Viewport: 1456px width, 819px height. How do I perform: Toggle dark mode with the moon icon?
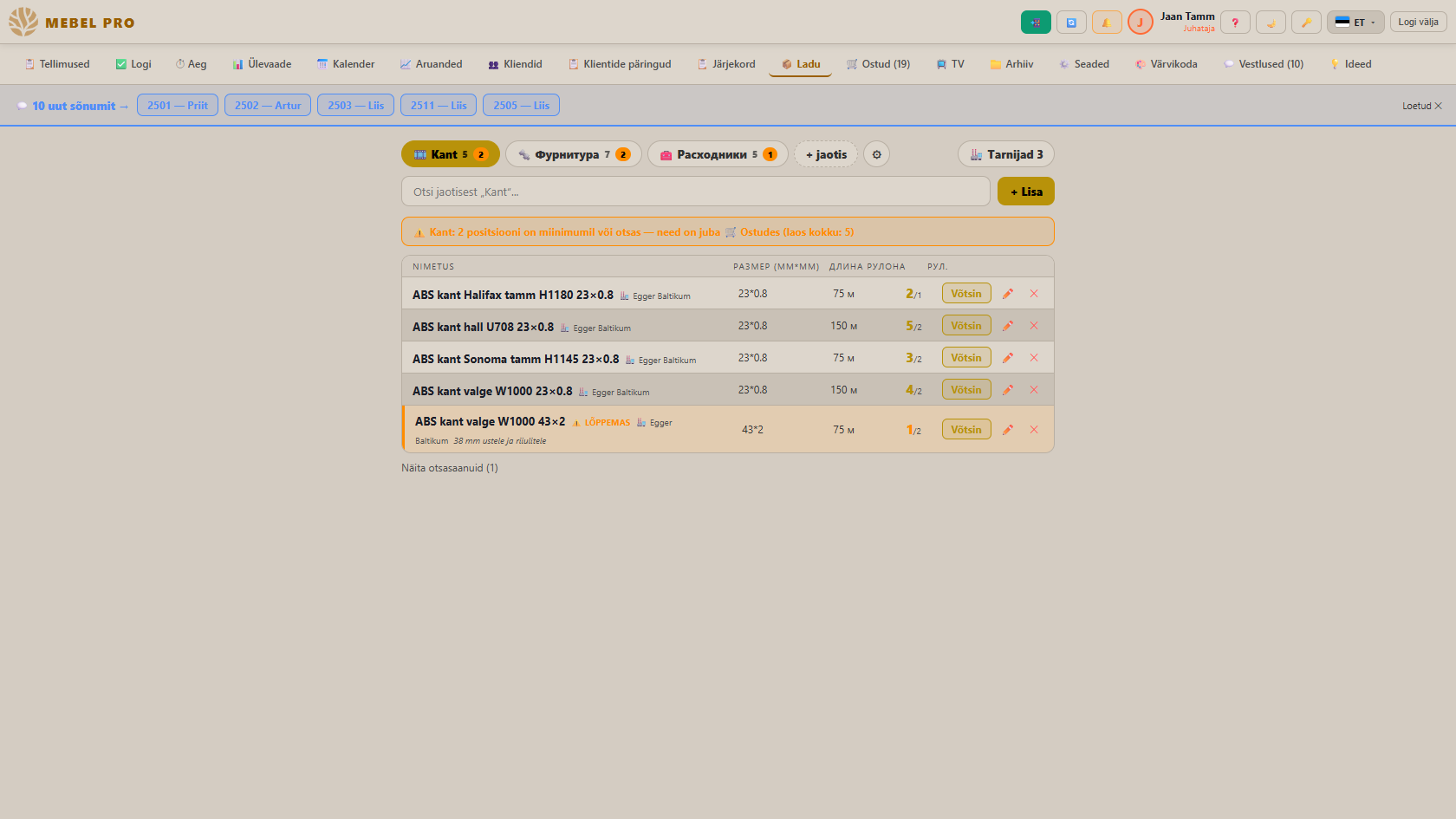click(x=1271, y=23)
